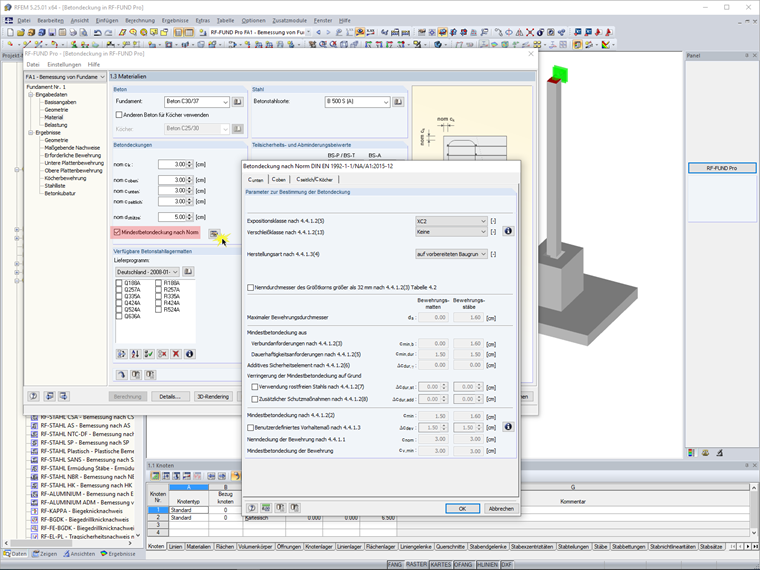Uncheck Mindestbetondeckung nach Norm checkbox

(117, 232)
